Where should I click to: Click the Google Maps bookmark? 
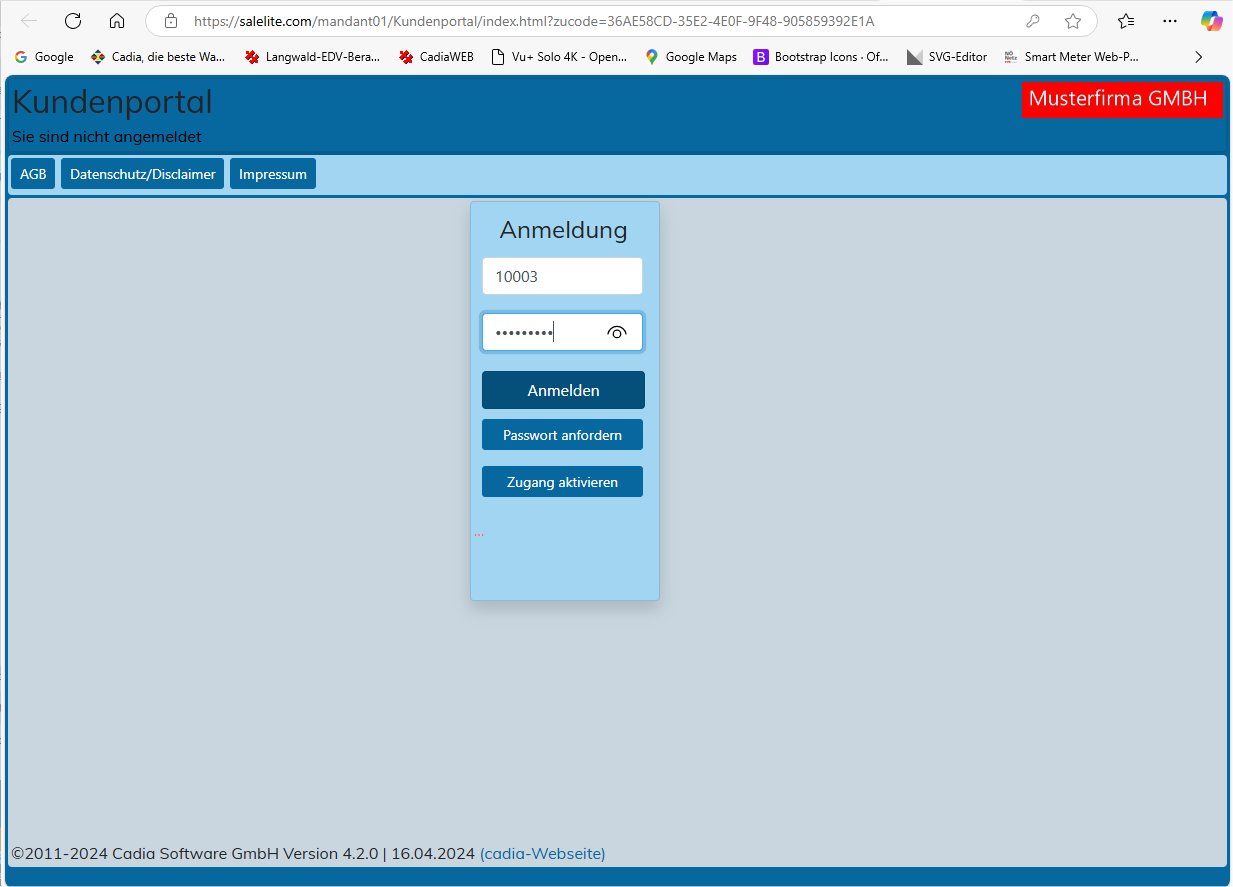coord(691,57)
